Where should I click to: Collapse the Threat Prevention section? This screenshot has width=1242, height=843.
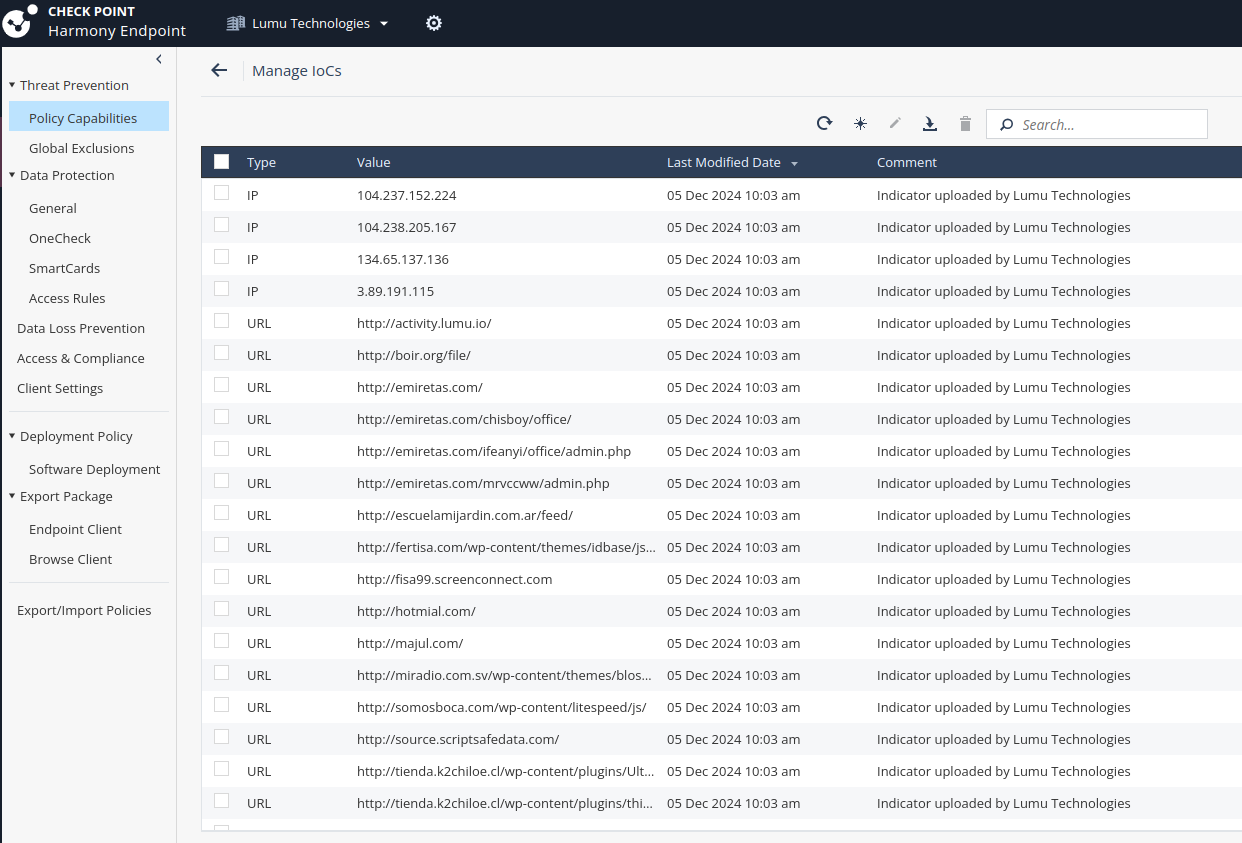click(12, 85)
